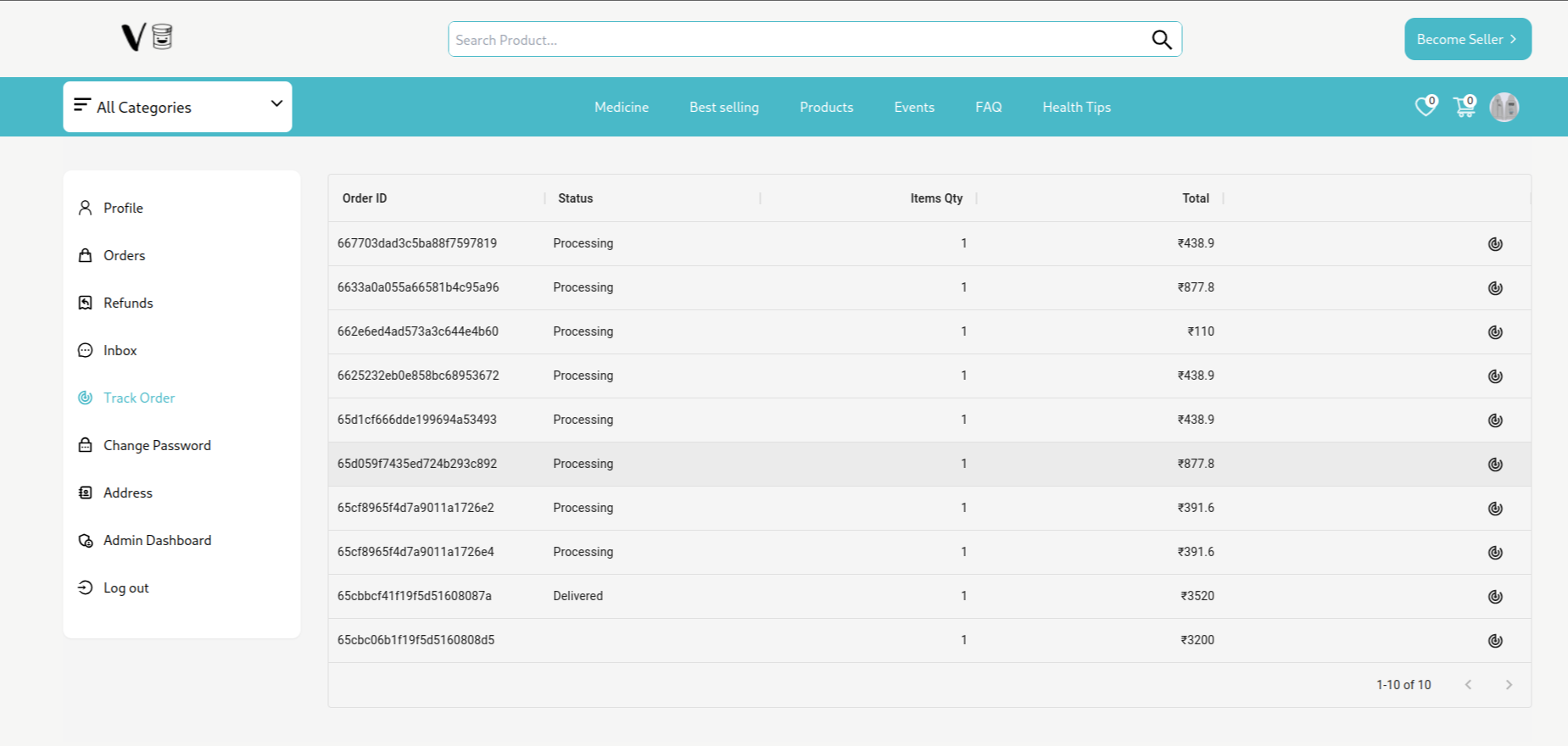Click the user profile avatar
Image resolution: width=1568 pixels, height=746 pixels.
1504,107
